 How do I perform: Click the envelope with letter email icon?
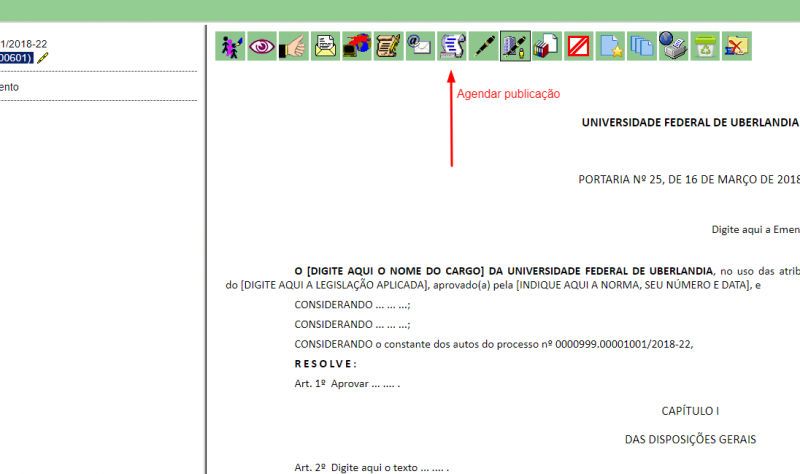(325, 45)
